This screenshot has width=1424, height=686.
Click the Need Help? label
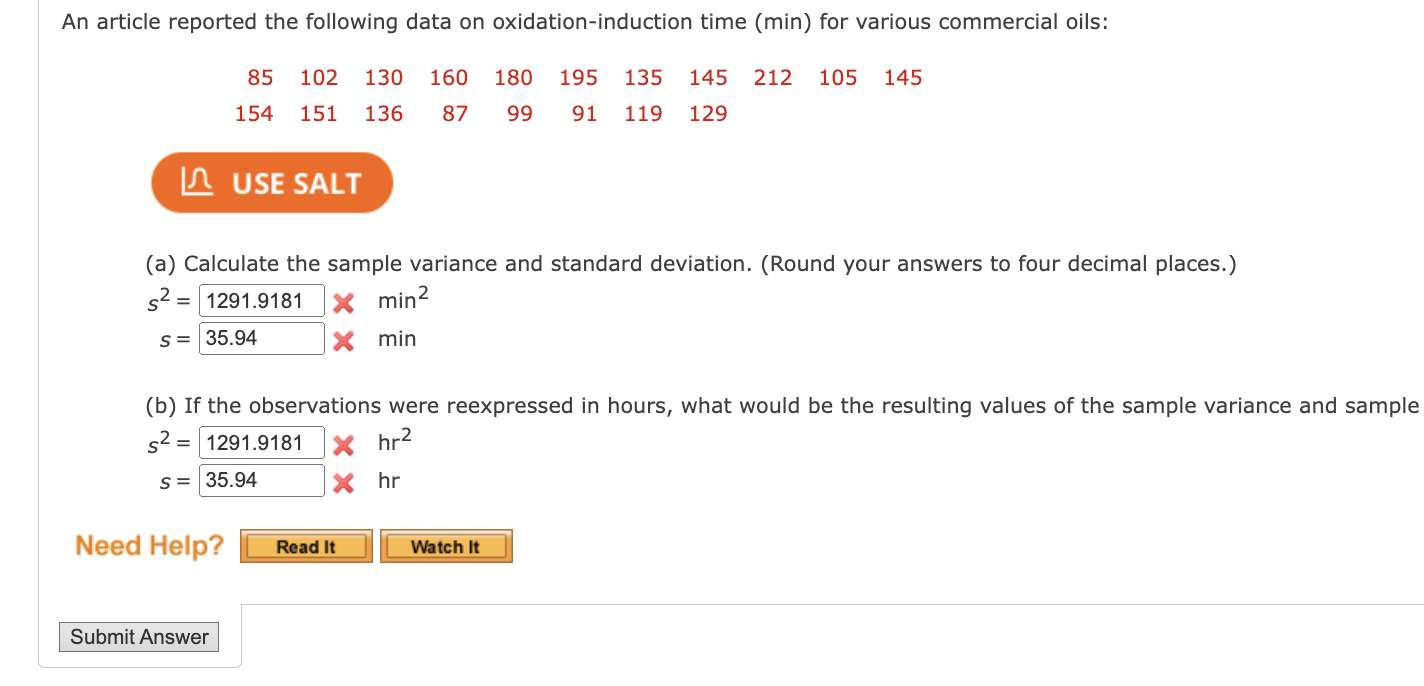[x=148, y=545]
